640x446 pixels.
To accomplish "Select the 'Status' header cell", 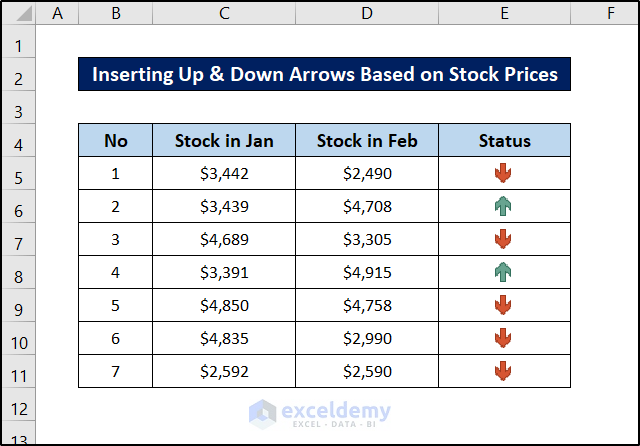I will (504, 141).
